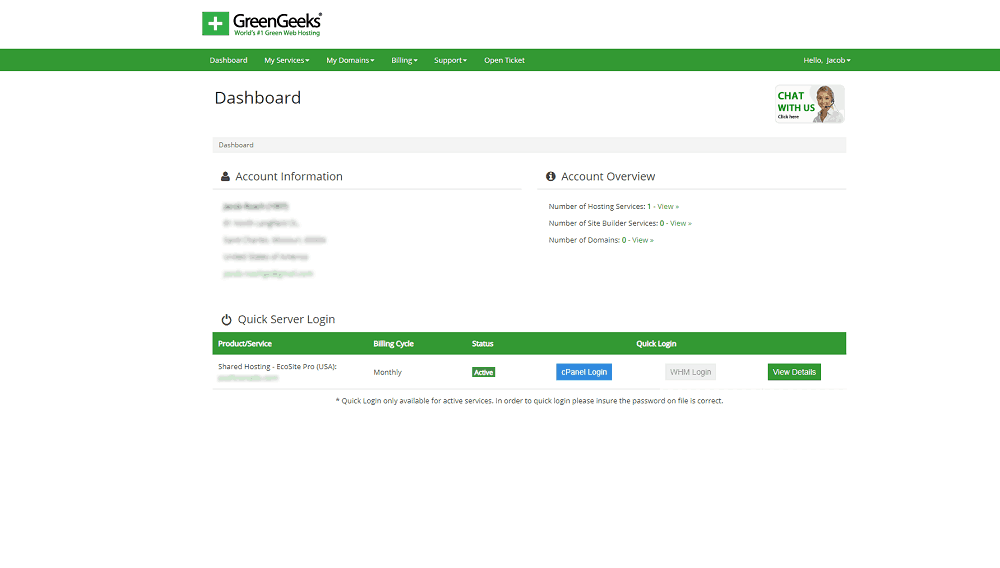Click the Shared Hosting - EcoSite Pro text
The image size is (1000, 568).
277,367
